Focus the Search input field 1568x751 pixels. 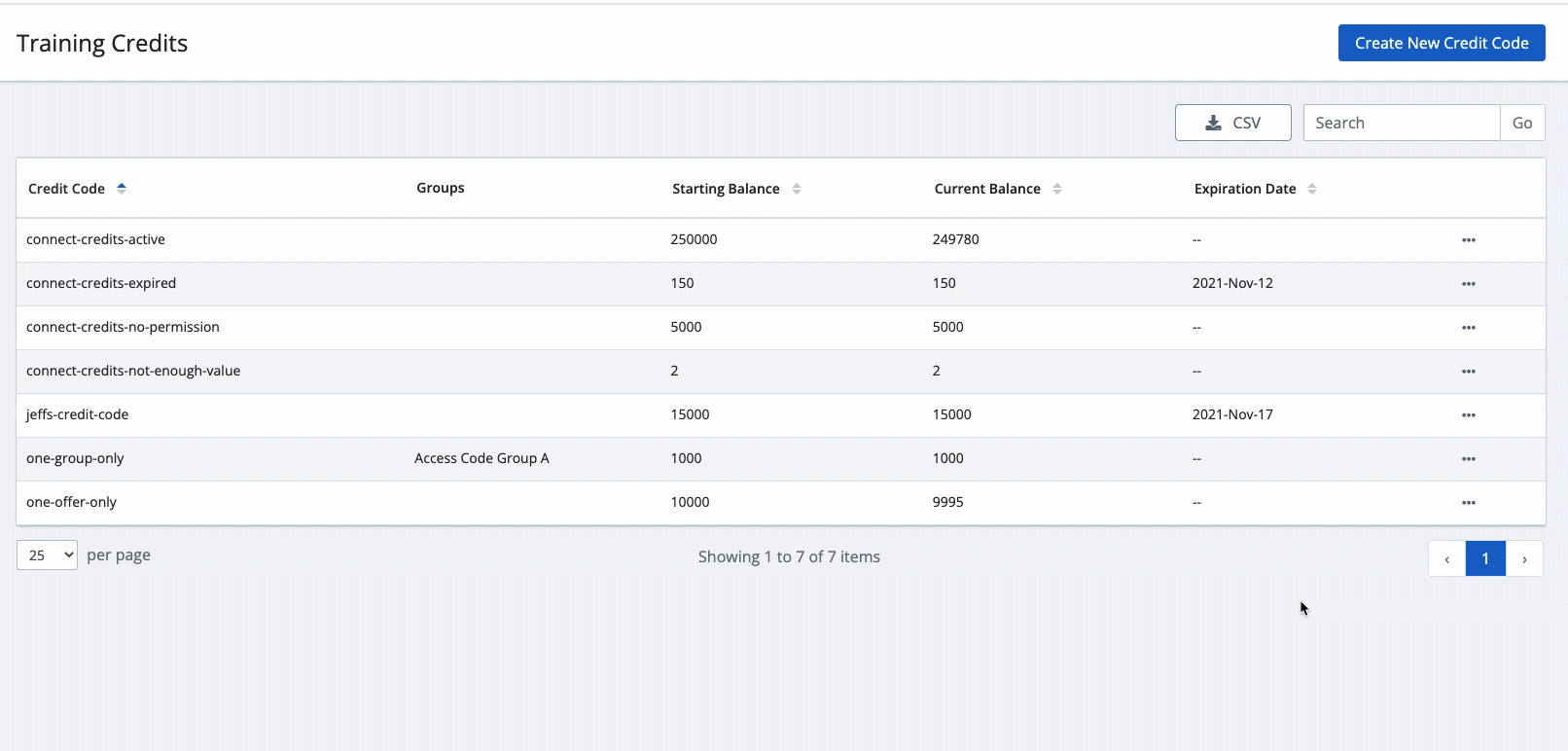(x=1401, y=123)
